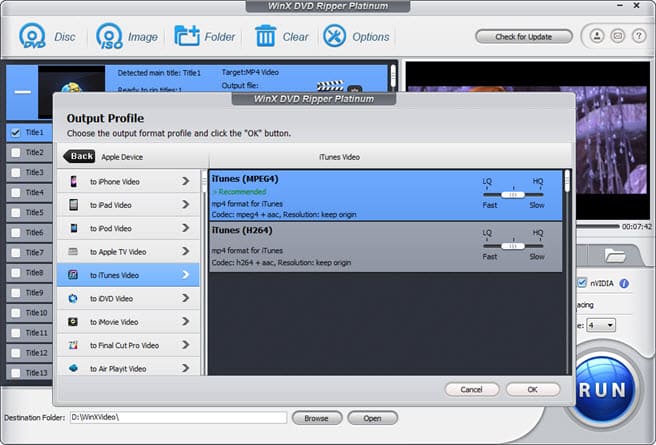Load an ISO image file

tap(110, 36)
